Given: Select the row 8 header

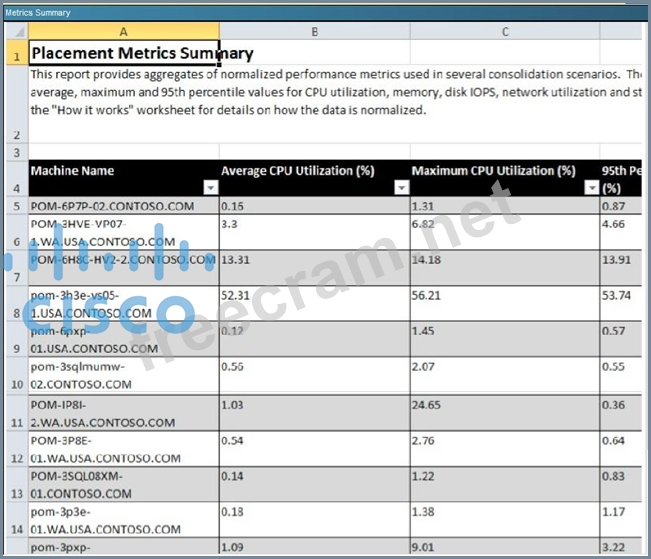Looking at the screenshot, I should tap(15, 304).
